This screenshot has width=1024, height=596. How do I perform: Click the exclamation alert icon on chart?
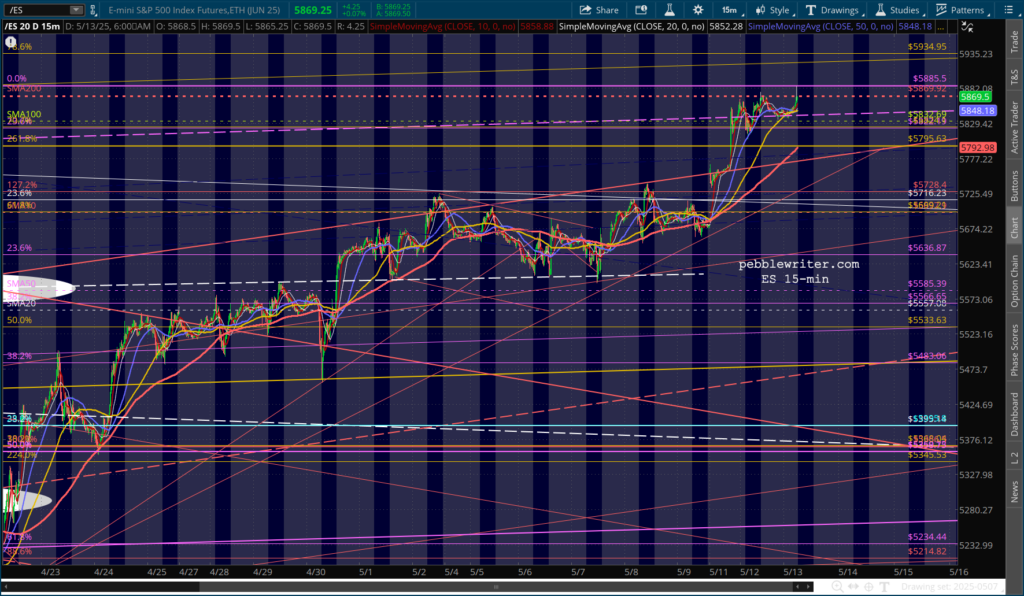pyautogui.click(x=11, y=44)
